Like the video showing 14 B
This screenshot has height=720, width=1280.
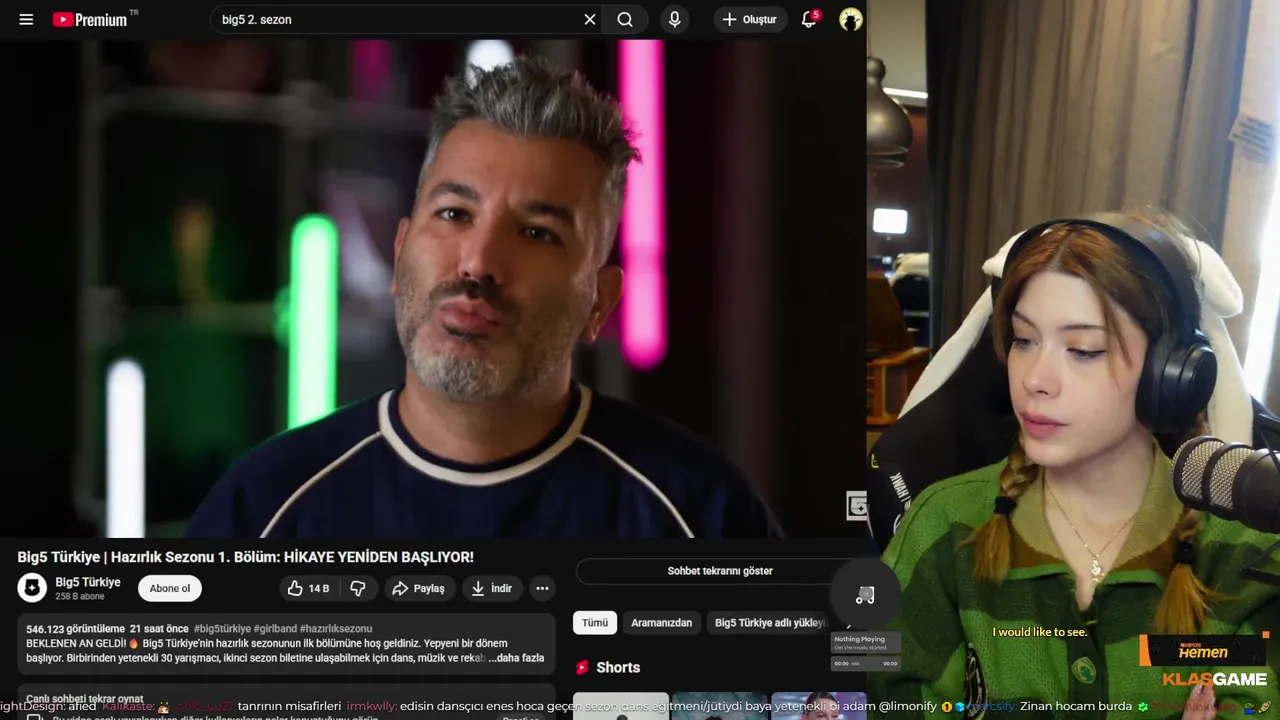tap(308, 588)
